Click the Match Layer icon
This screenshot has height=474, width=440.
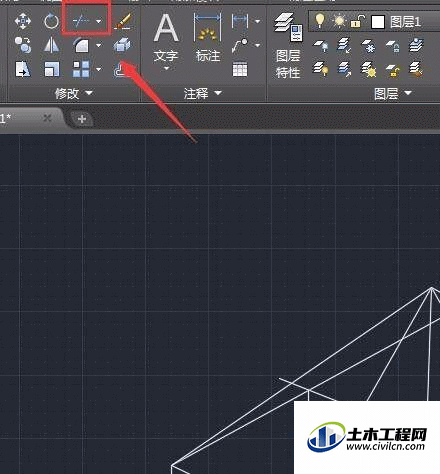tap(416, 69)
